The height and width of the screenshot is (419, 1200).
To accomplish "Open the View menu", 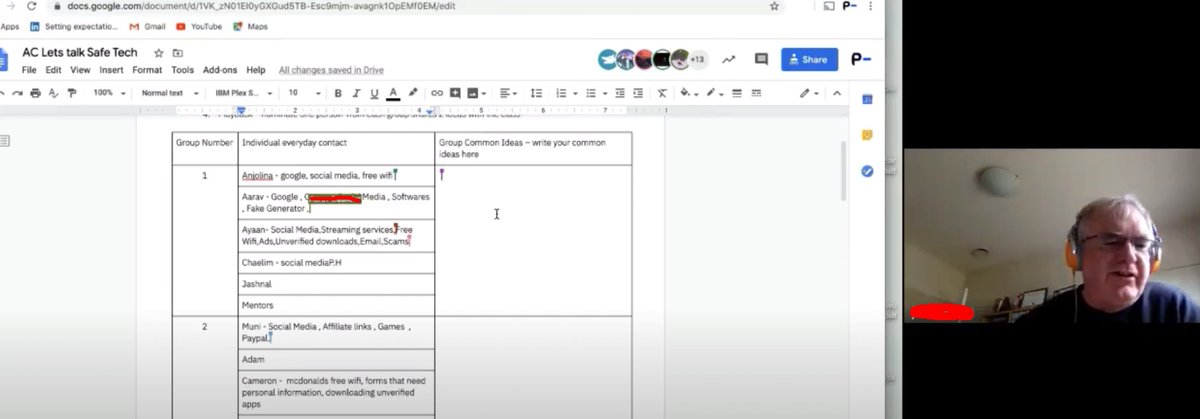I will [x=80, y=70].
